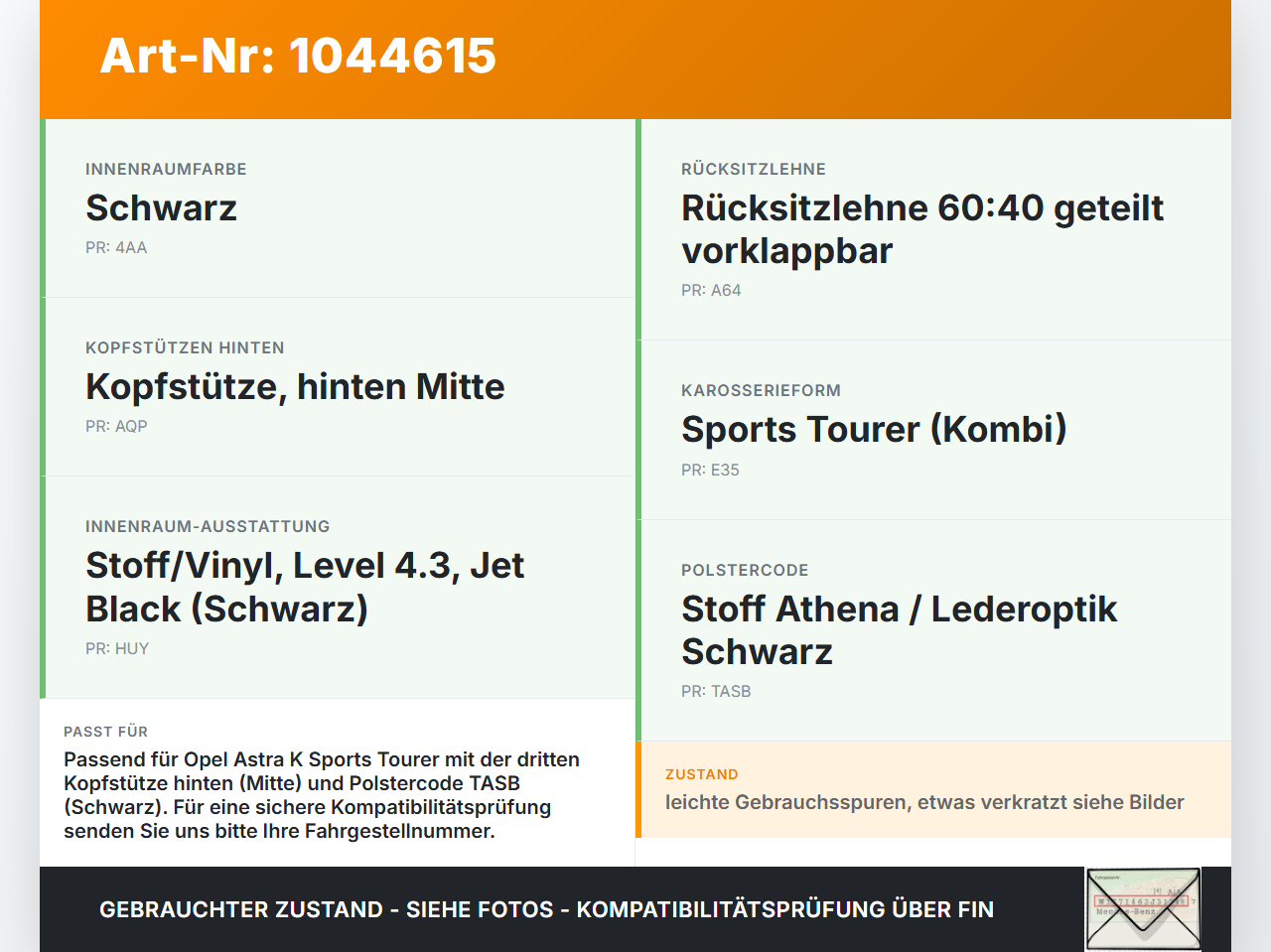Select the Sports Tourer (Kombi) value
The width and height of the screenshot is (1271, 952).
coord(874,429)
